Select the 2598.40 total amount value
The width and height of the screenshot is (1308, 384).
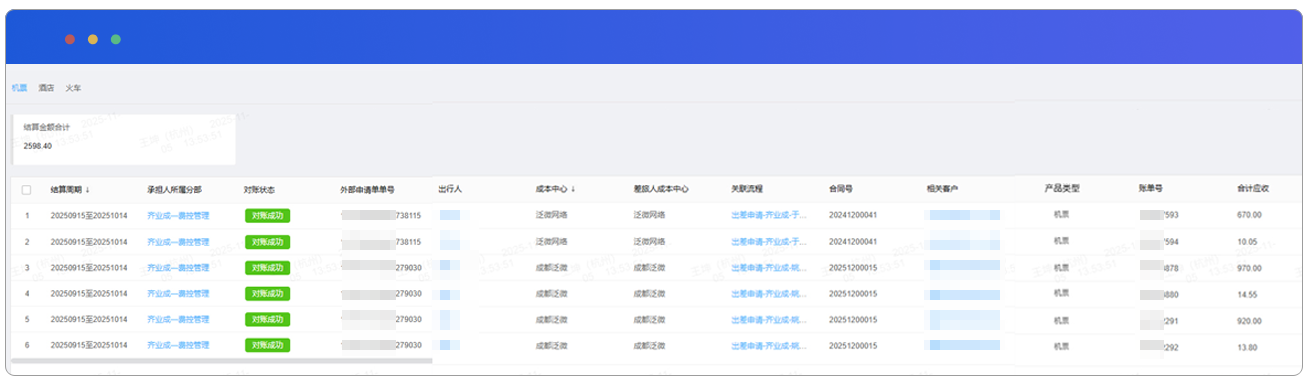point(38,146)
